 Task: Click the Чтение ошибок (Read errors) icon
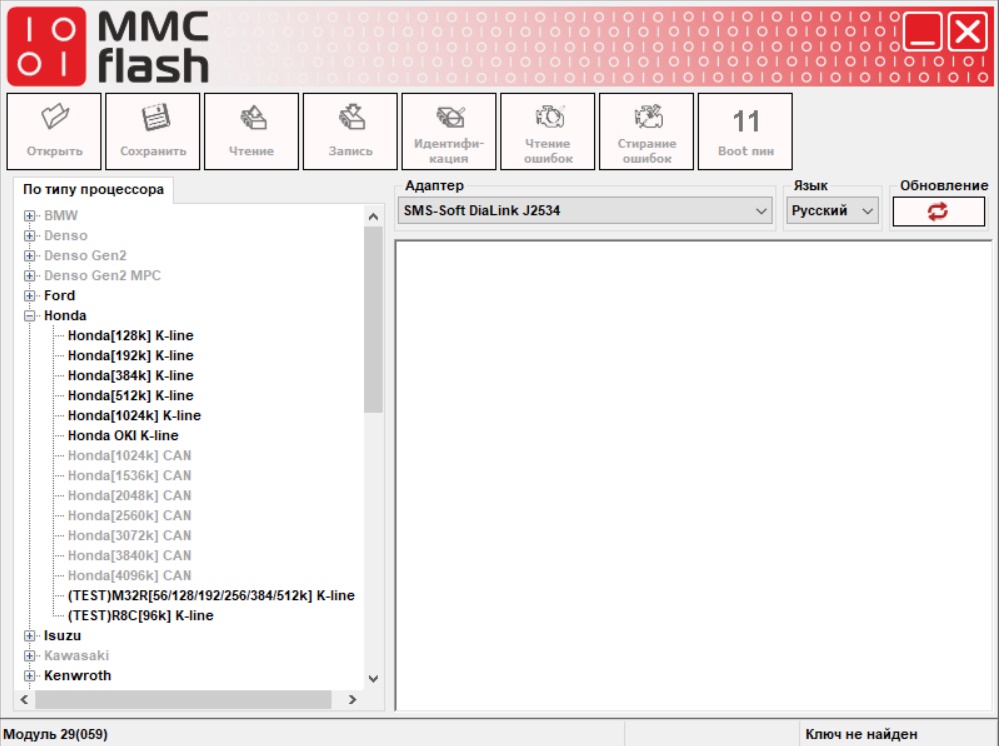[x=548, y=118]
